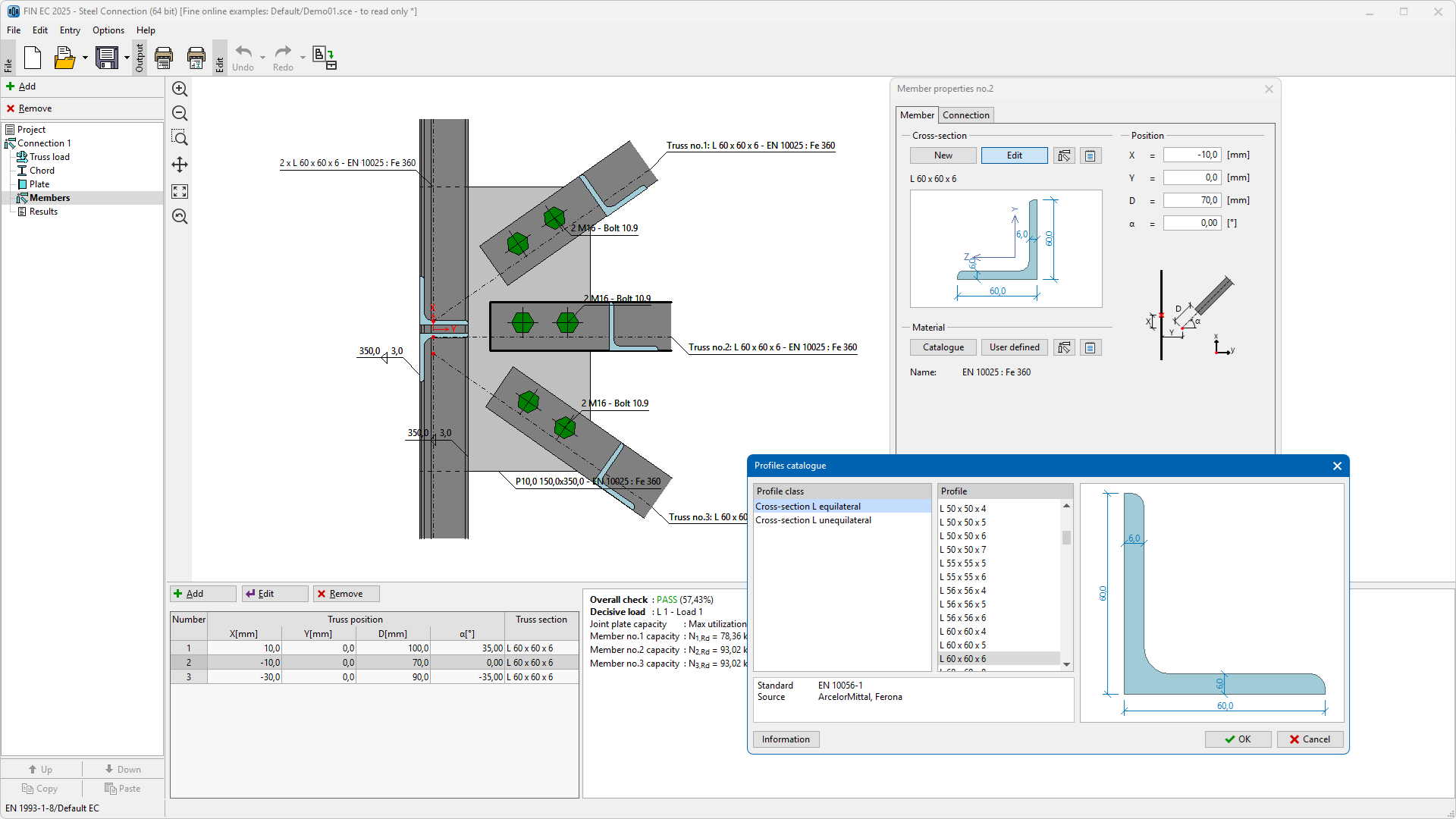Click the X position input field
The height and width of the screenshot is (819, 1456).
click(1191, 155)
